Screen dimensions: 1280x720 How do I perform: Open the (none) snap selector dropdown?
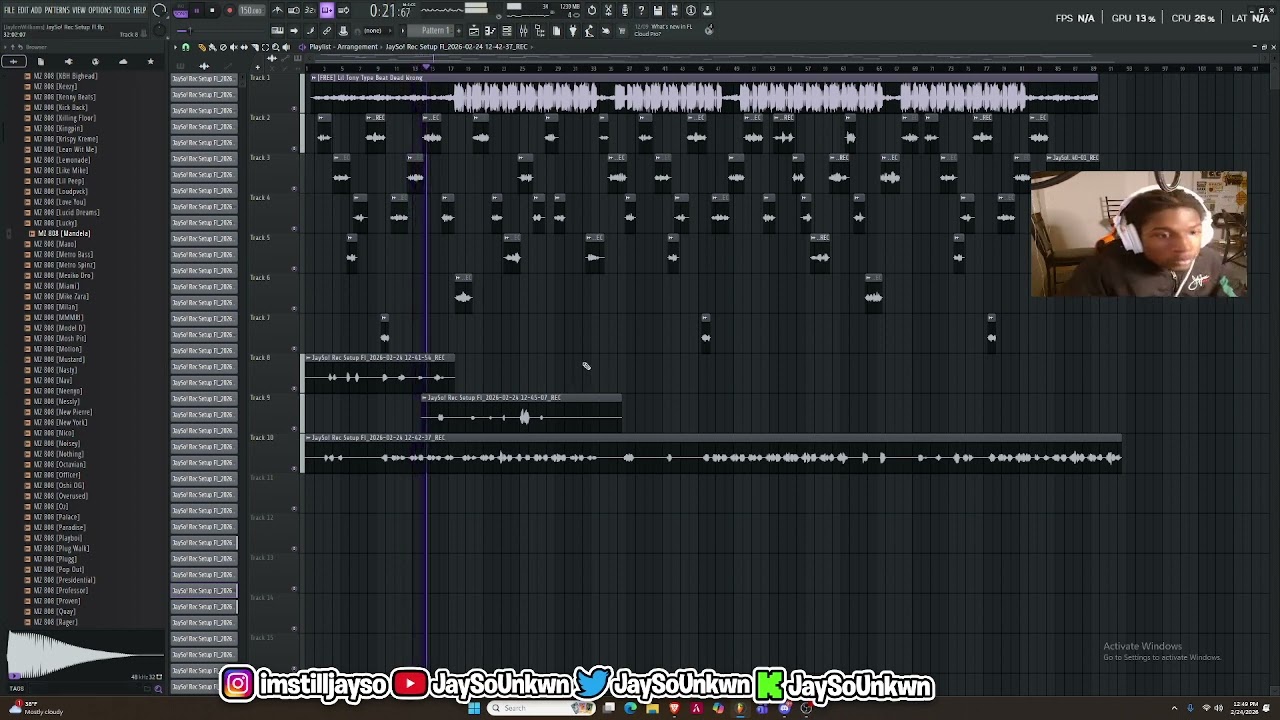tap(378, 31)
